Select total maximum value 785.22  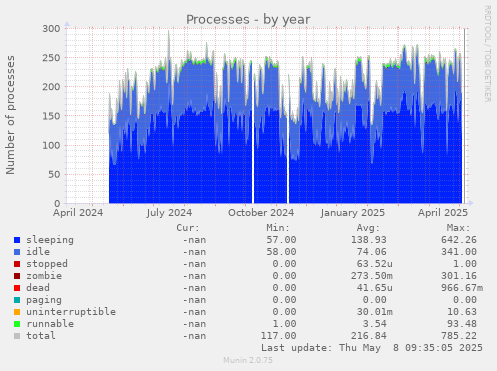tap(459, 336)
